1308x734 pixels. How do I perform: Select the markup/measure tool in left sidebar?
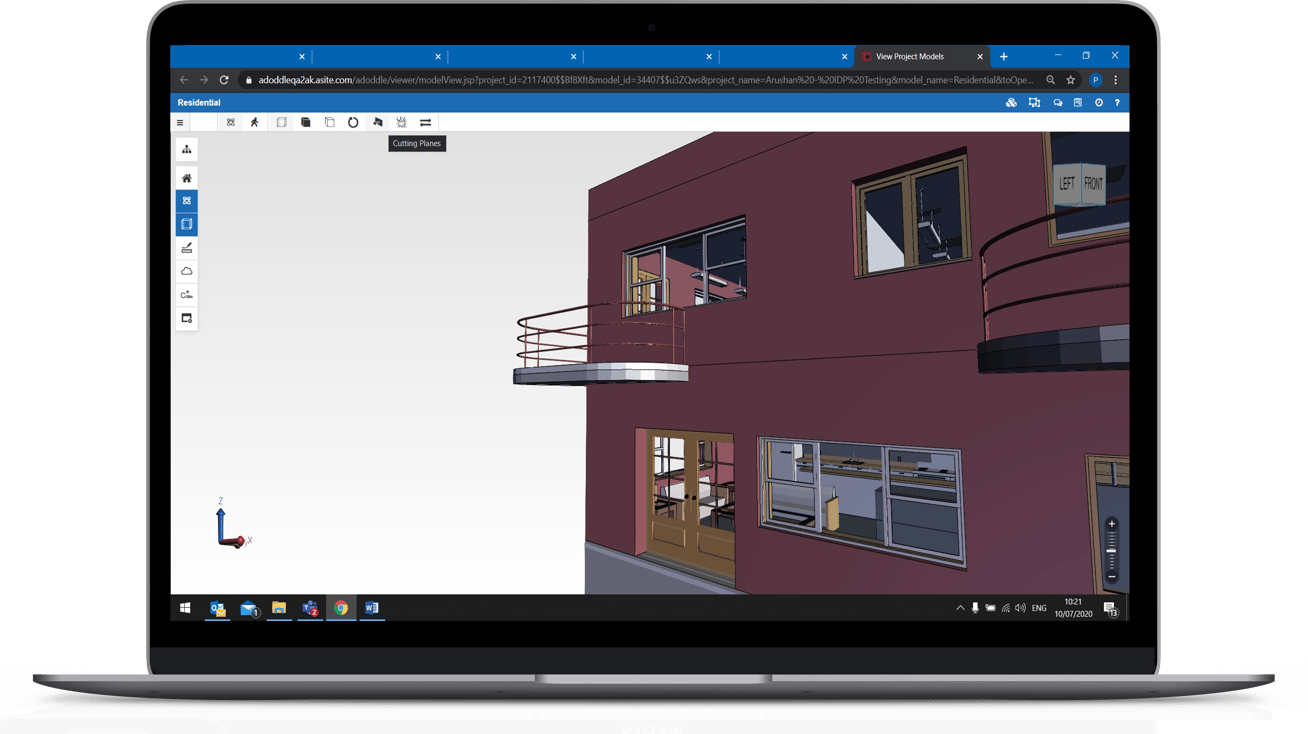coord(186,247)
